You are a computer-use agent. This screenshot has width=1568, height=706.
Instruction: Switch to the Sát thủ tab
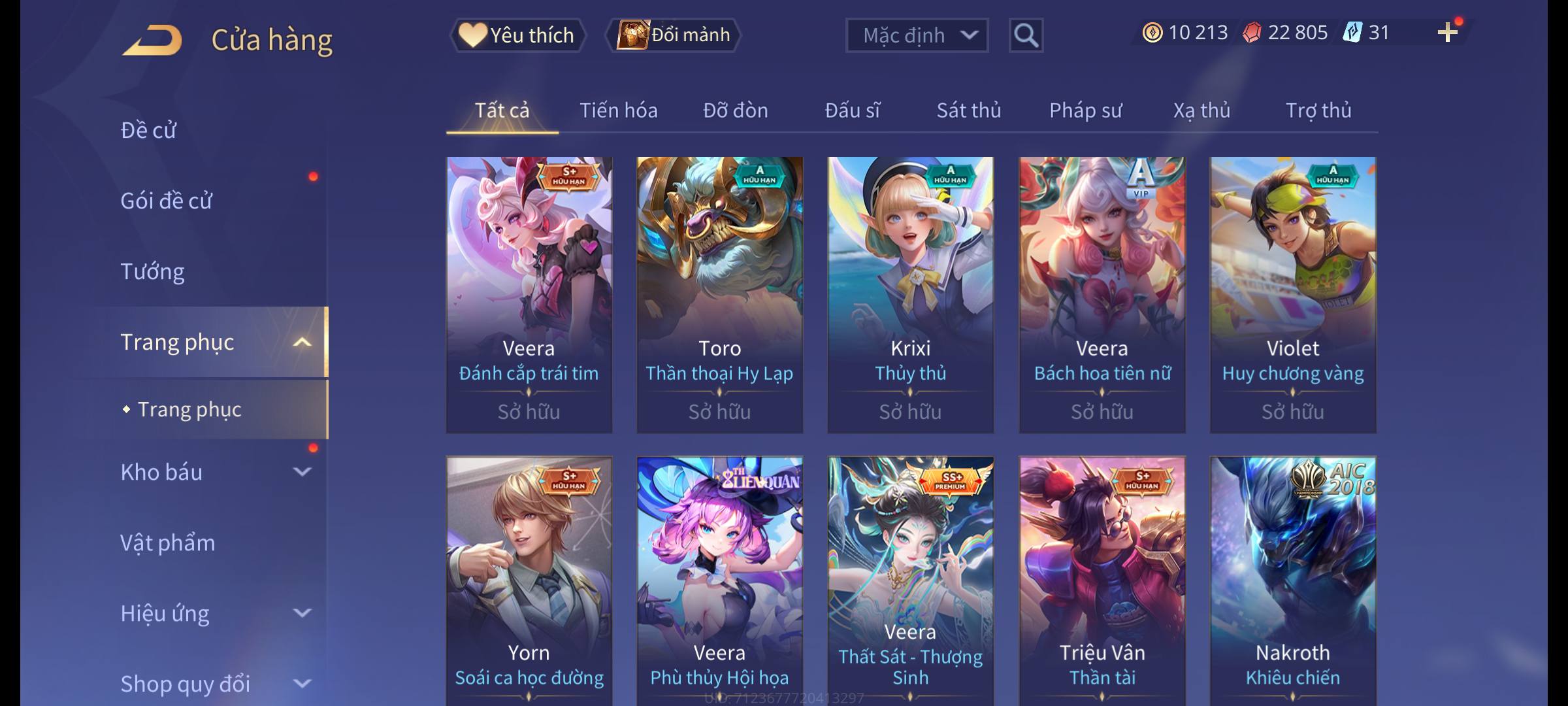pos(968,110)
